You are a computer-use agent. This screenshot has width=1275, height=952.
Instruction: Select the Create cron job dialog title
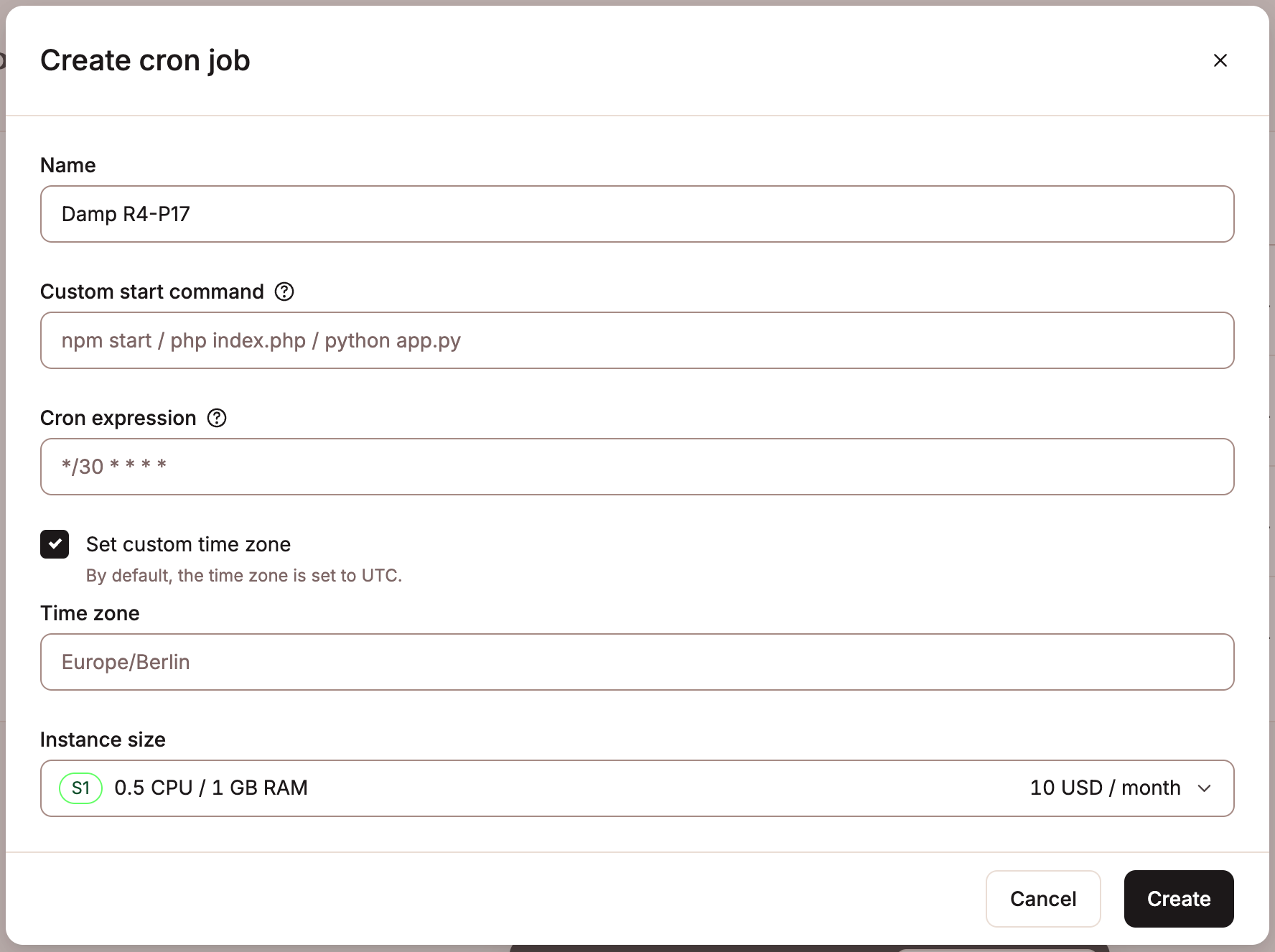pyautogui.click(x=146, y=60)
